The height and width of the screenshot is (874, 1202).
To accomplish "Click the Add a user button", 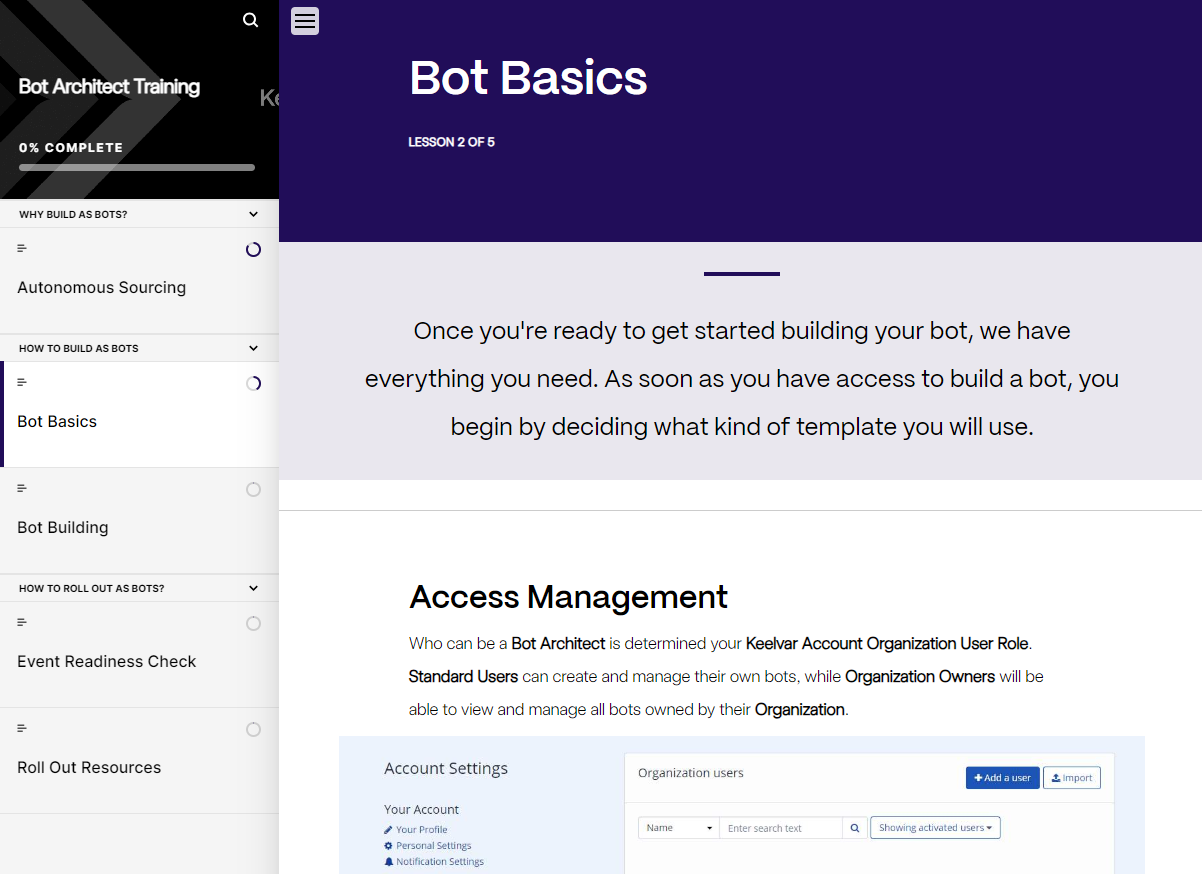I will (x=1002, y=778).
